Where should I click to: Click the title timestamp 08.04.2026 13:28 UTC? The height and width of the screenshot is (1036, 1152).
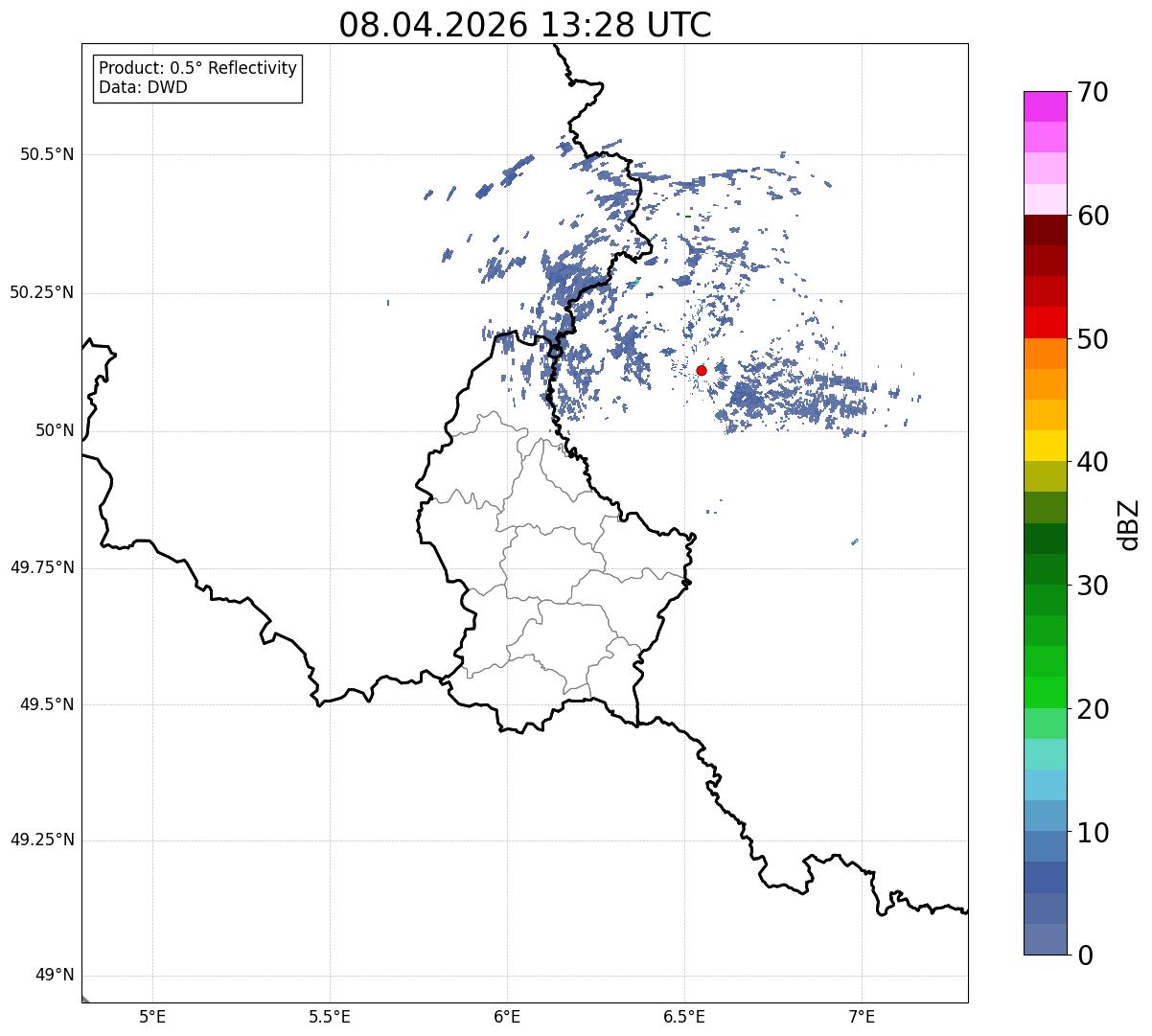tap(525, 25)
